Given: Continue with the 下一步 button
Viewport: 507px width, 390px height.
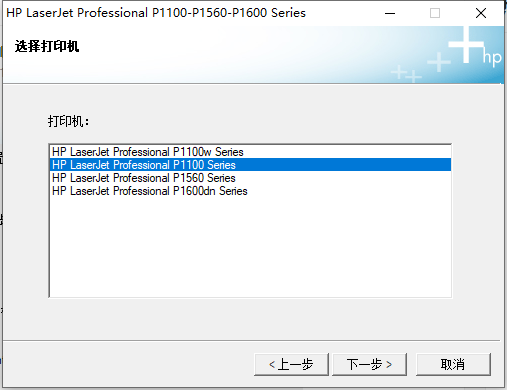Looking at the screenshot, I should click(x=369, y=364).
